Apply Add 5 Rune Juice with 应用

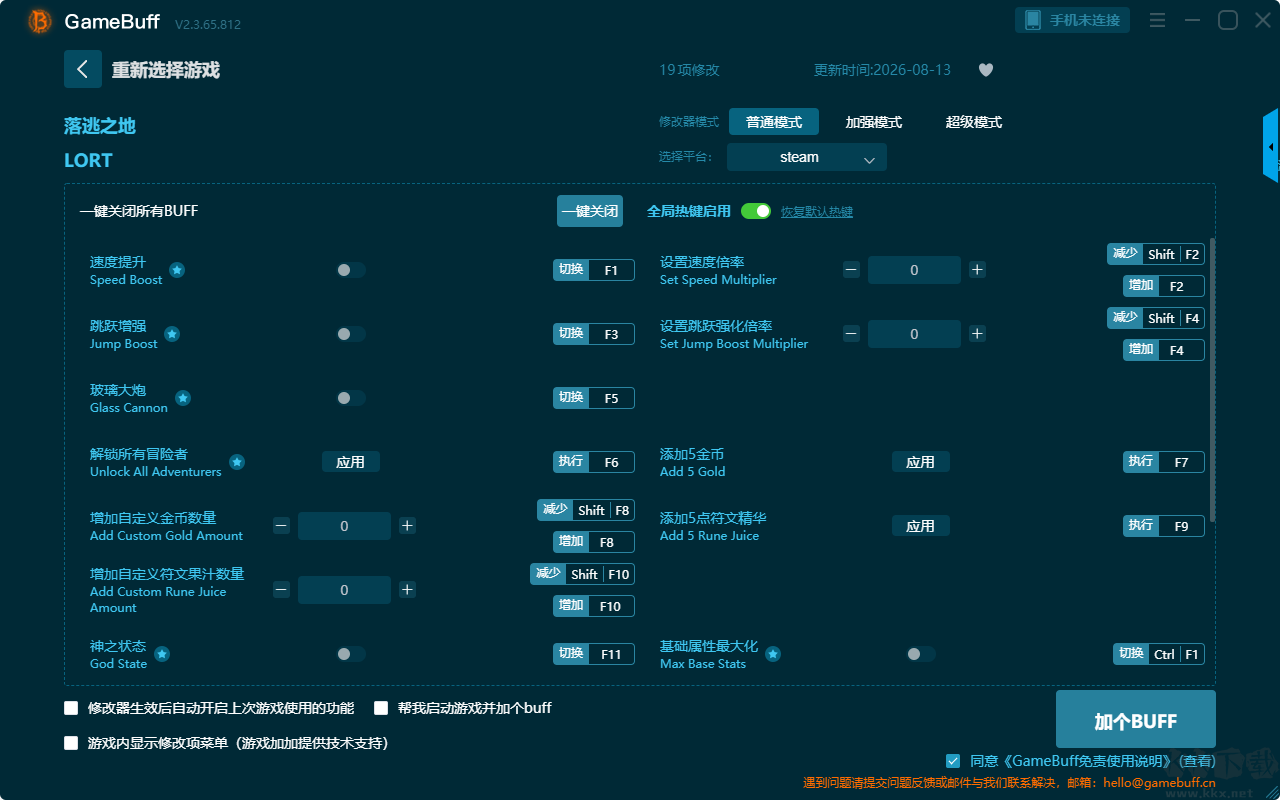[x=921, y=526]
